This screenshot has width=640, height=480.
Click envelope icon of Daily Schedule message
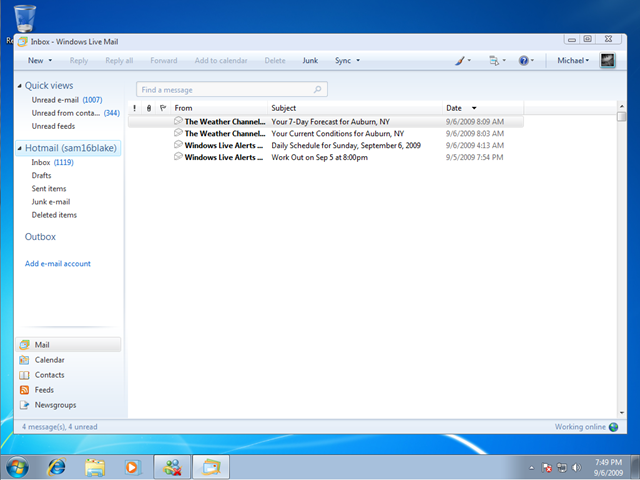click(x=178, y=144)
